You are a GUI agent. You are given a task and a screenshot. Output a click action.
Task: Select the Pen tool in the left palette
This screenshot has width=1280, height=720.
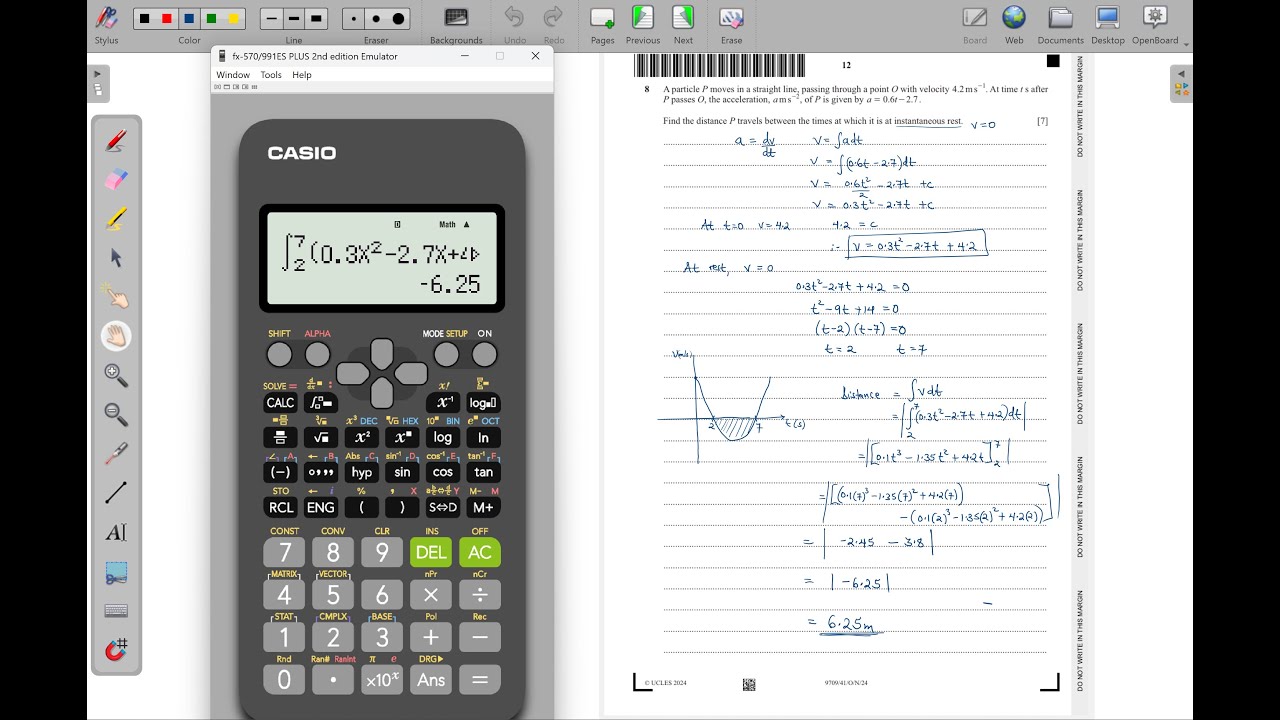click(116, 141)
